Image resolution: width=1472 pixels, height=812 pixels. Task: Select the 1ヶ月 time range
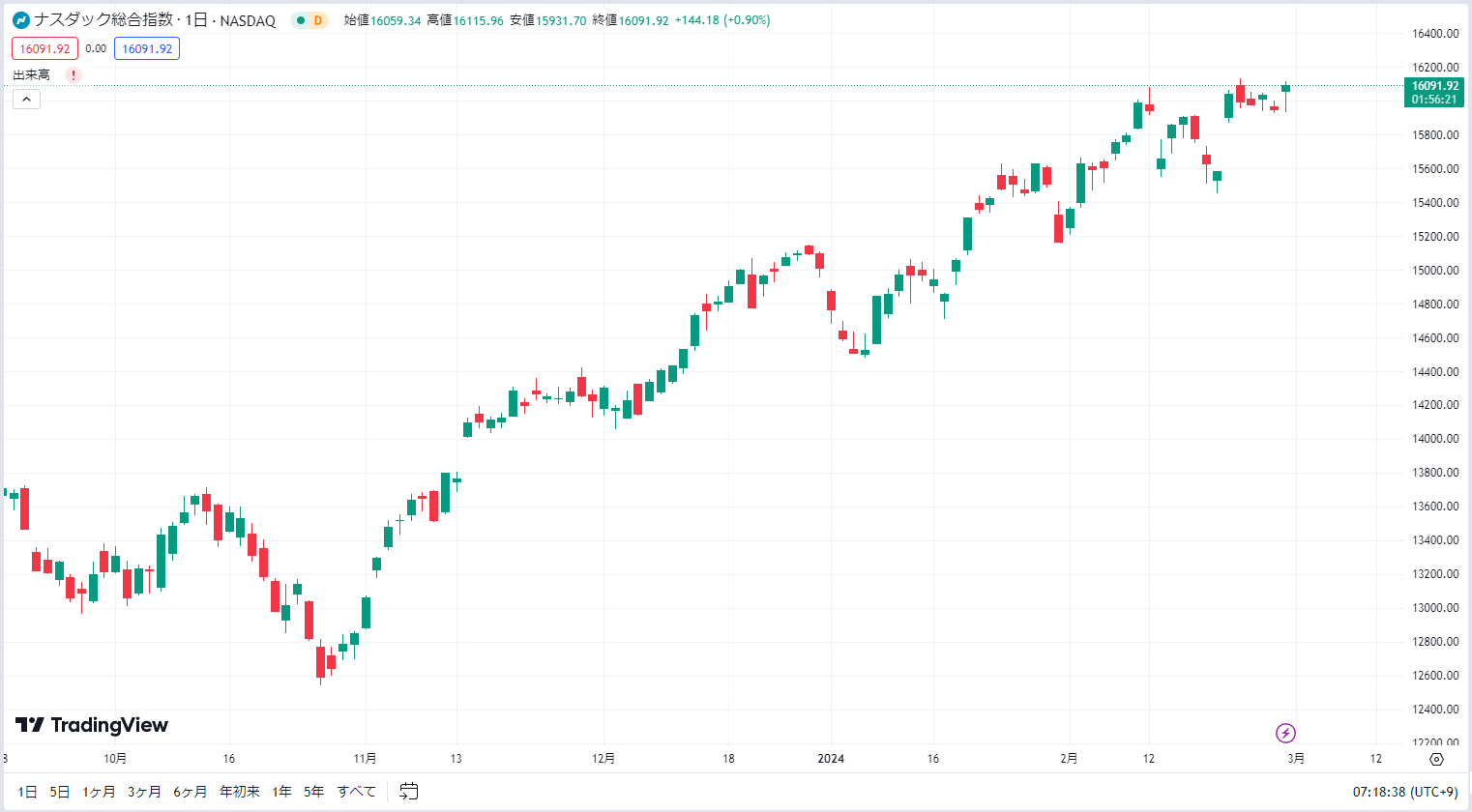(x=99, y=792)
